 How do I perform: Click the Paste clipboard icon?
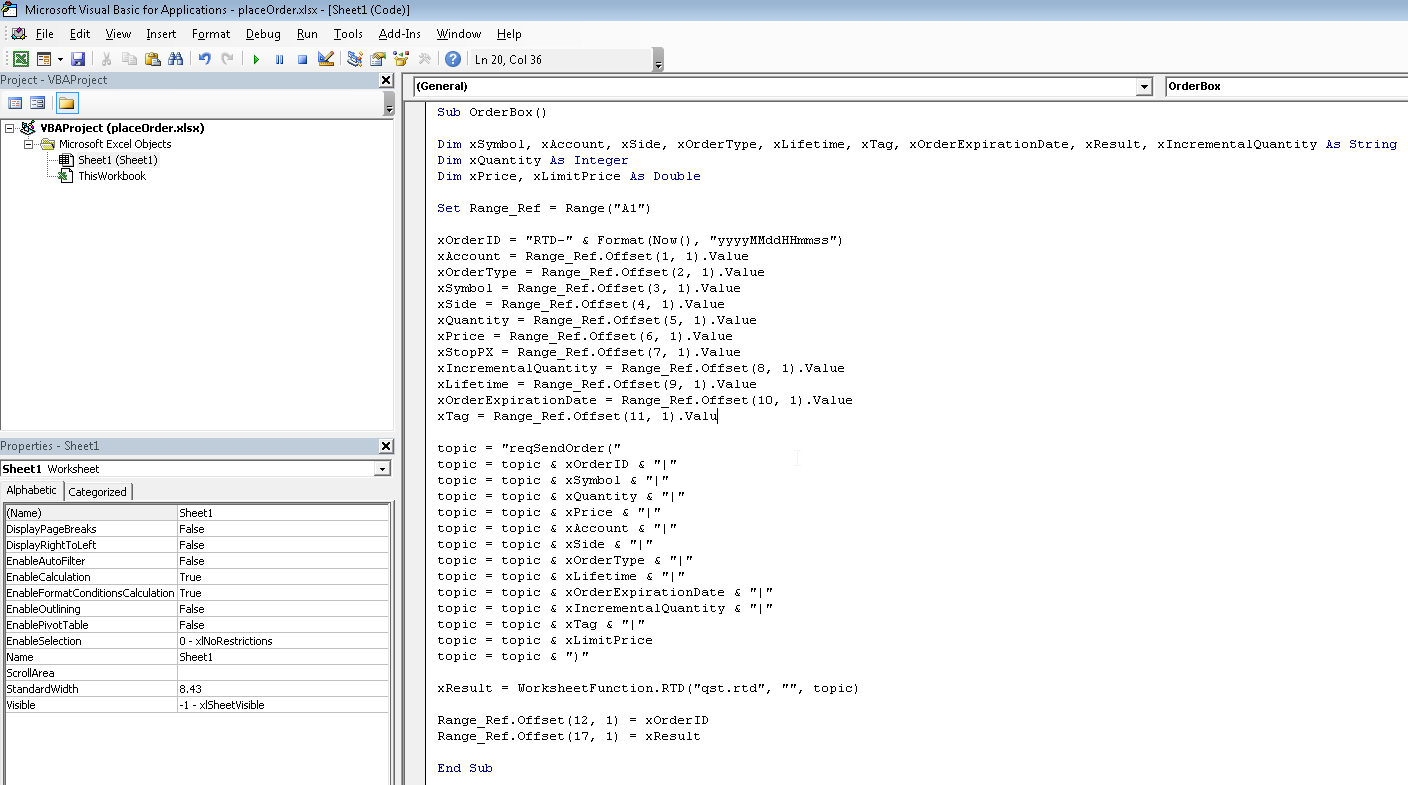pos(152,60)
